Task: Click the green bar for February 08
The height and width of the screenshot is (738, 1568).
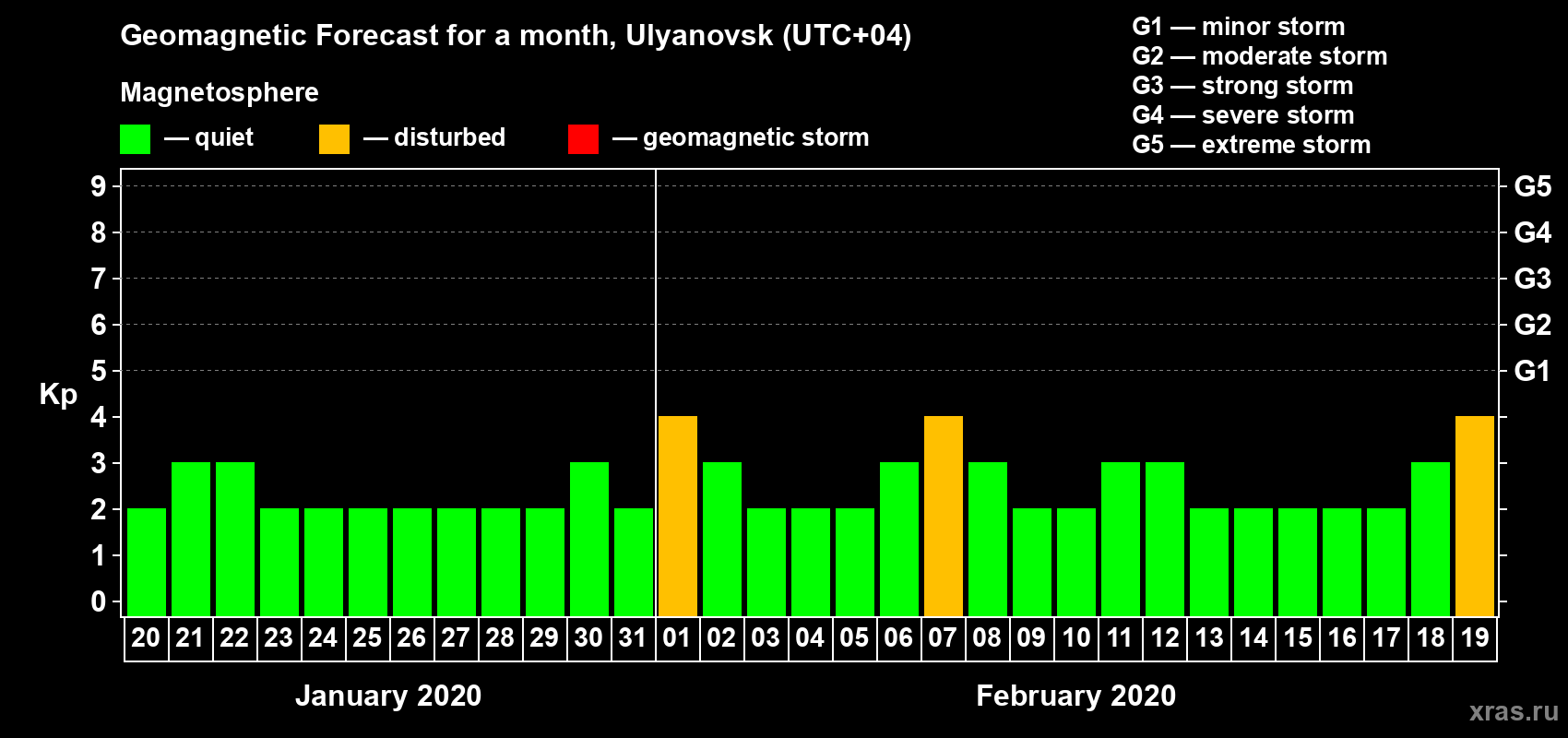Action: click(x=988, y=540)
